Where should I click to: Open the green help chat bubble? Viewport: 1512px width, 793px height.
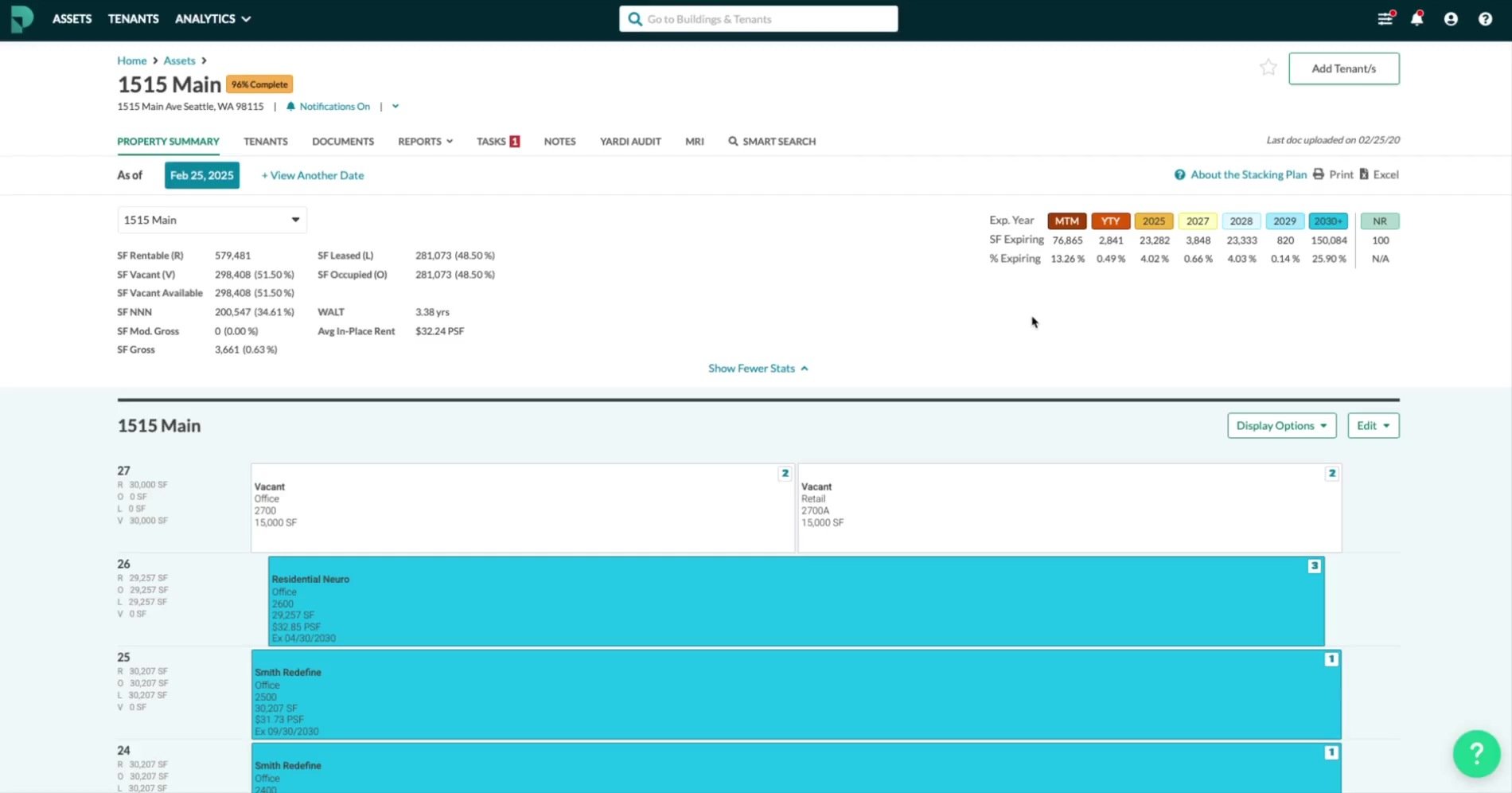click(x=1476, y=753)
